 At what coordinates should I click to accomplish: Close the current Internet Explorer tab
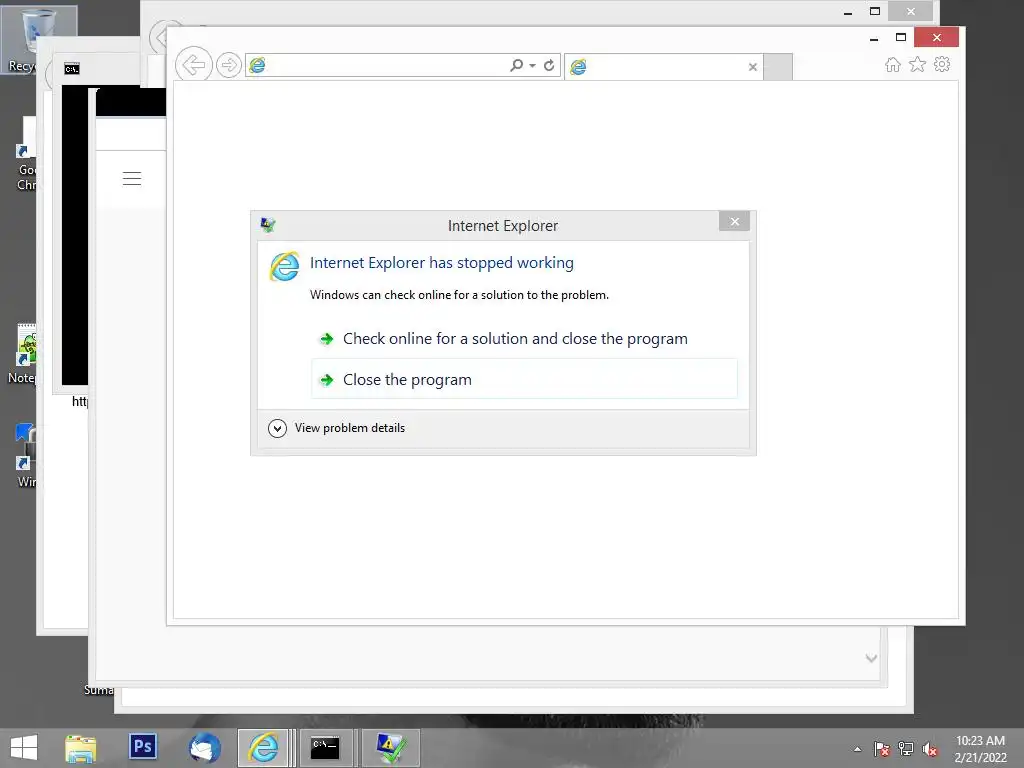click(752, 67)
